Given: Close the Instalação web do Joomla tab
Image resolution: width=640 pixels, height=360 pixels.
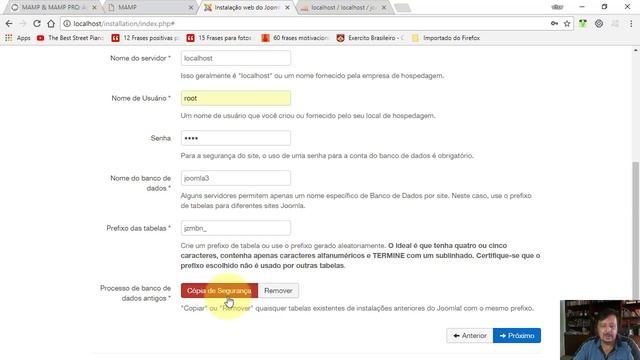Looking at the screenshot, I should [287, 7].
